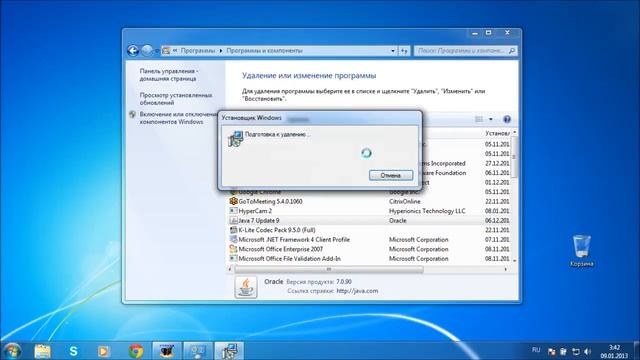This screenshot has width=640, height=360.
Task: Click the volume speaker tray icon
Action: (x=587, y=351)
